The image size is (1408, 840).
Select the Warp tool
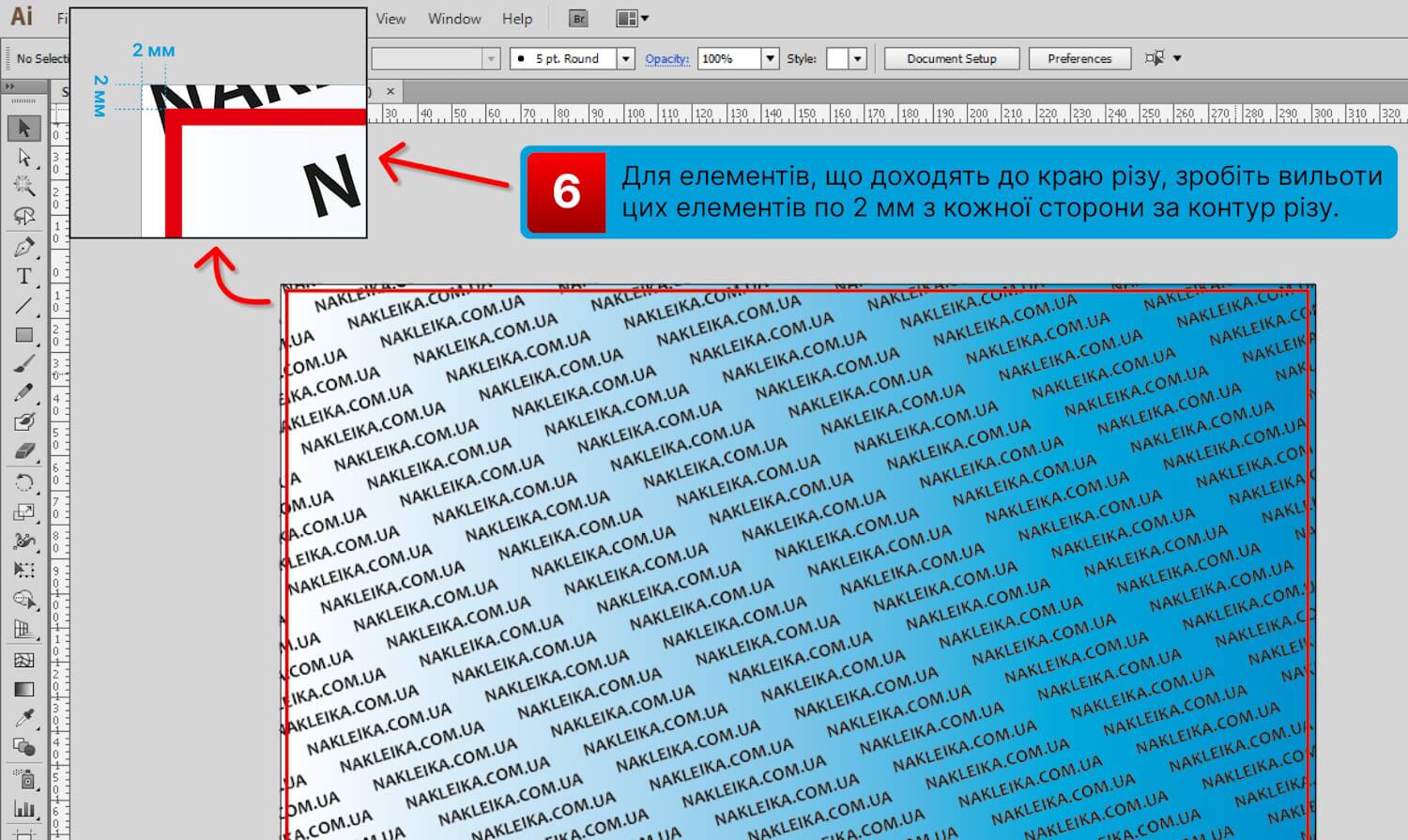[24, 541]
